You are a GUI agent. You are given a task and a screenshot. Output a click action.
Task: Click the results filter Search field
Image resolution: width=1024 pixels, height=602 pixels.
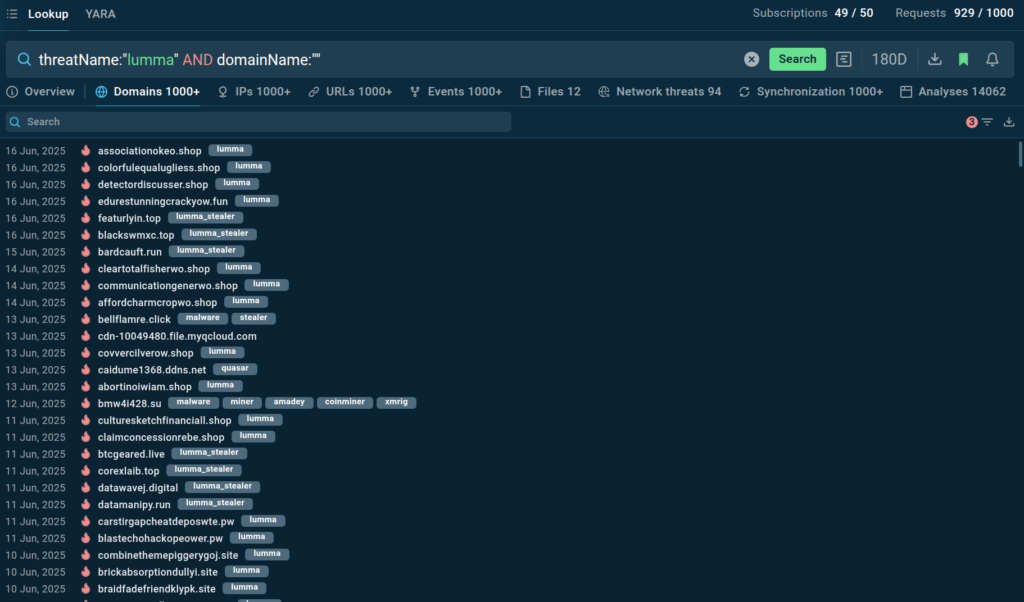pyautogui.click(x=260, y=122)
